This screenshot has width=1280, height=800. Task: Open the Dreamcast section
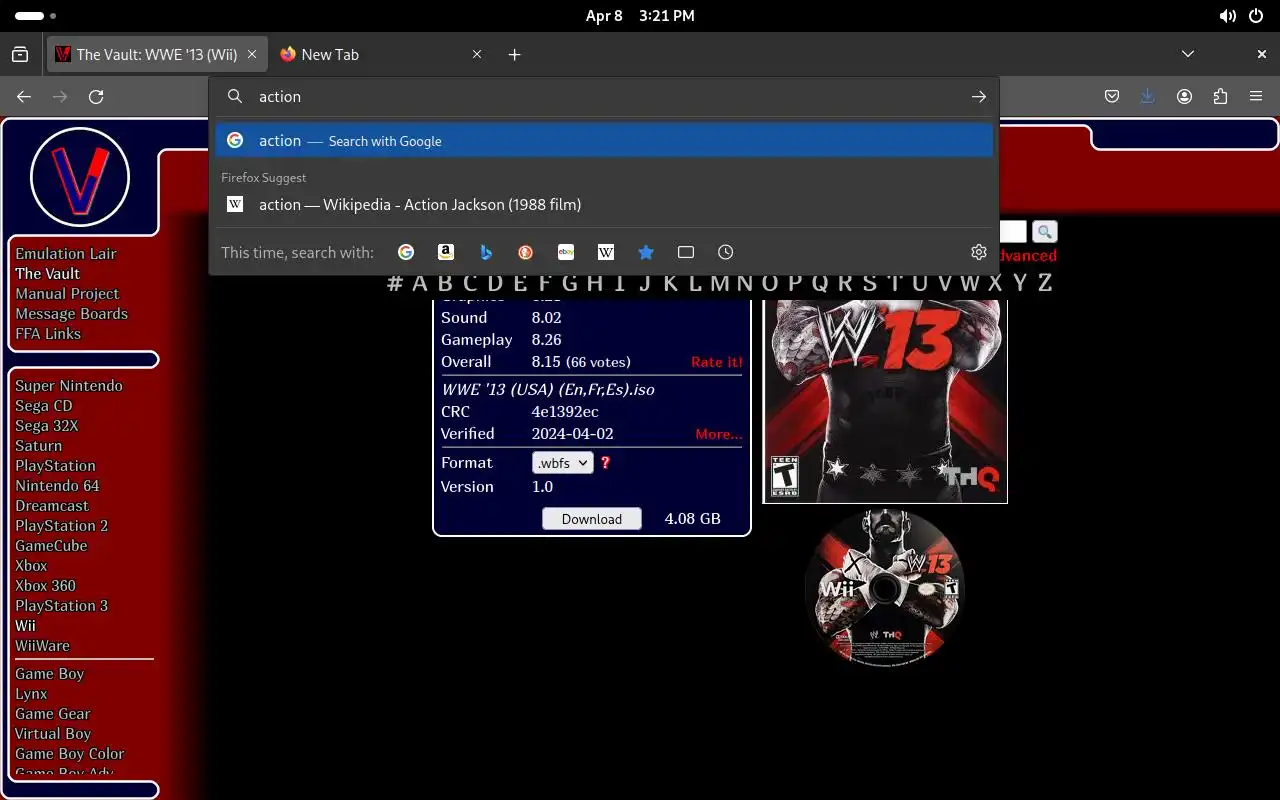point(52,506)
